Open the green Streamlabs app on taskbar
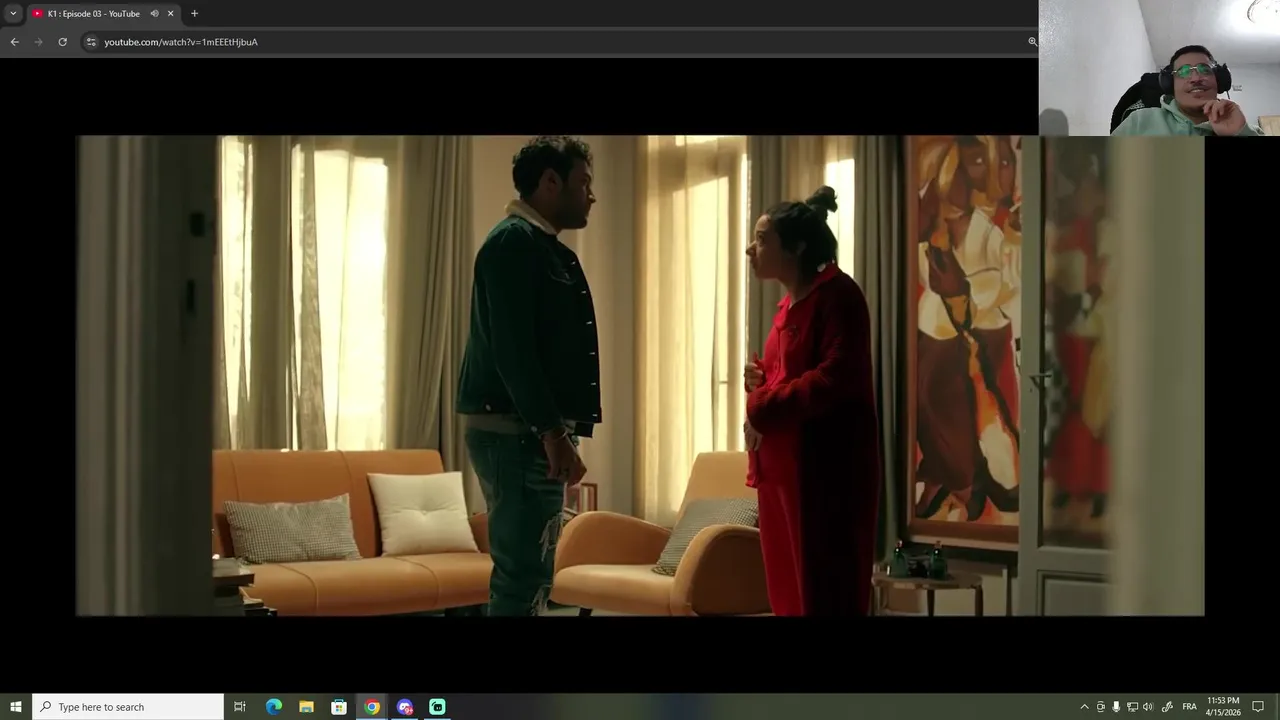This screenshot has height=720, width=1280. click(437, 707)
